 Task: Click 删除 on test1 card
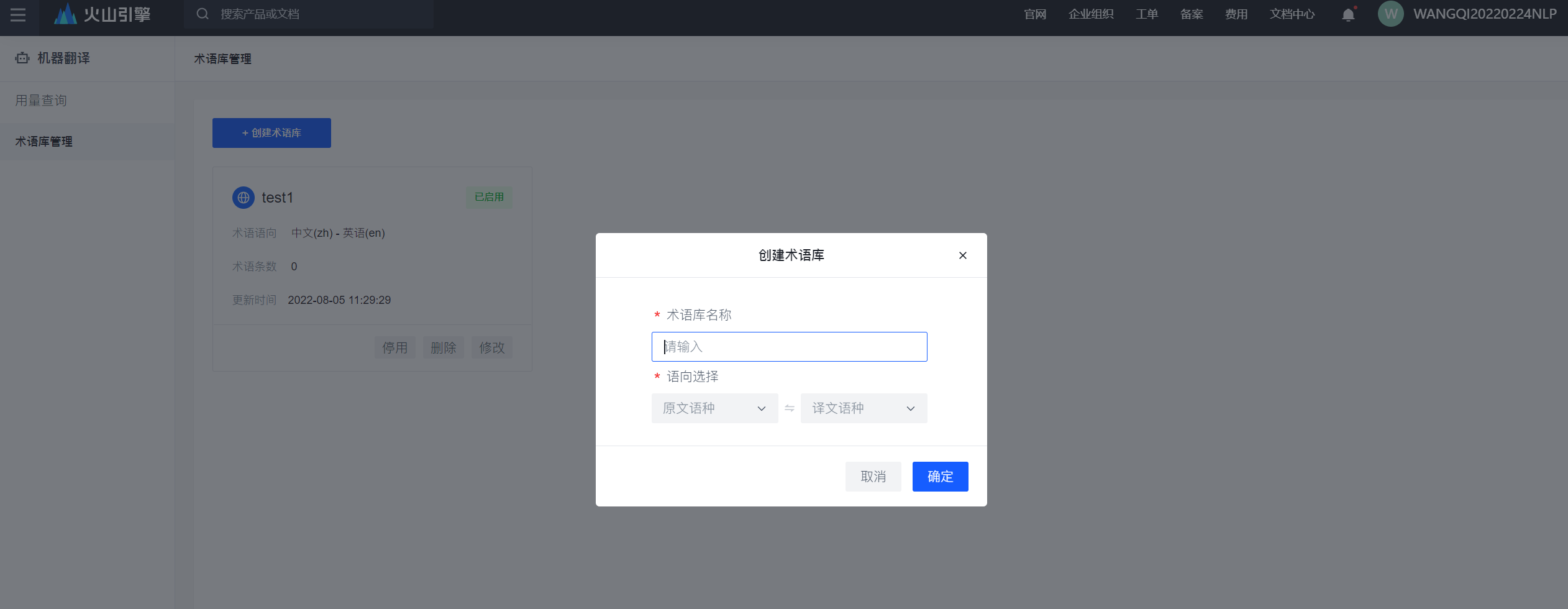click(x=444, y=347)
